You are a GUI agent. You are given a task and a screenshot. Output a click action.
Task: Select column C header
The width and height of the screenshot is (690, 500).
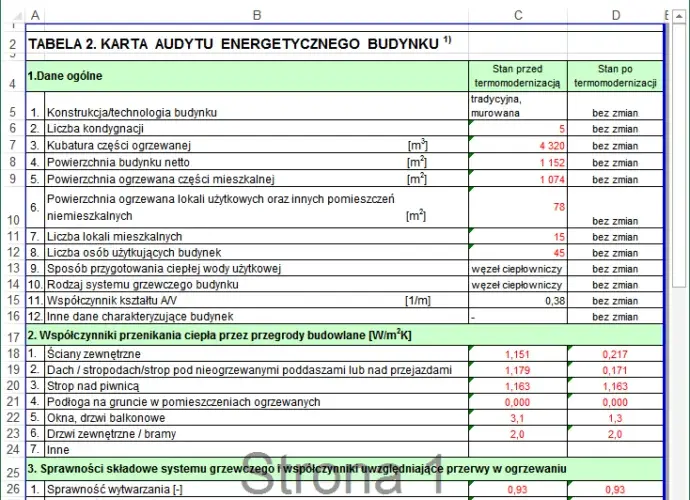(x=518, y=15)
